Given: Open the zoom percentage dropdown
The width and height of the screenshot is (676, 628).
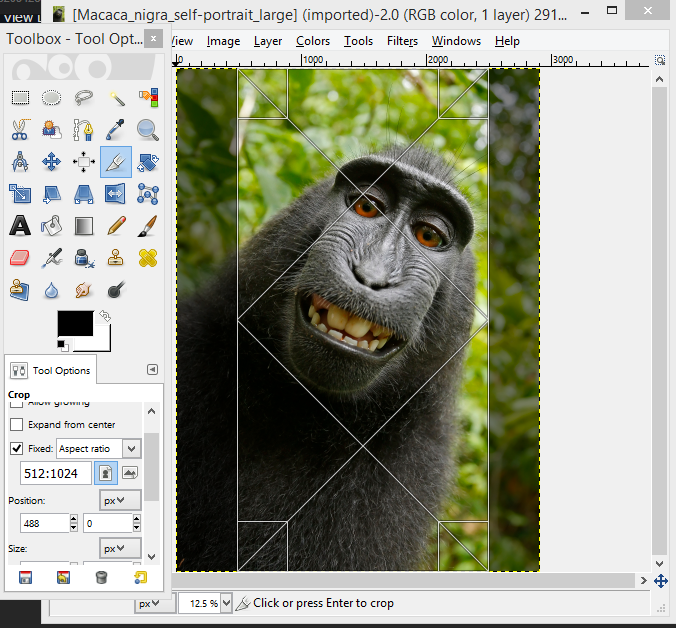Looking at the screenshot, I should click(x=227, y=603).
